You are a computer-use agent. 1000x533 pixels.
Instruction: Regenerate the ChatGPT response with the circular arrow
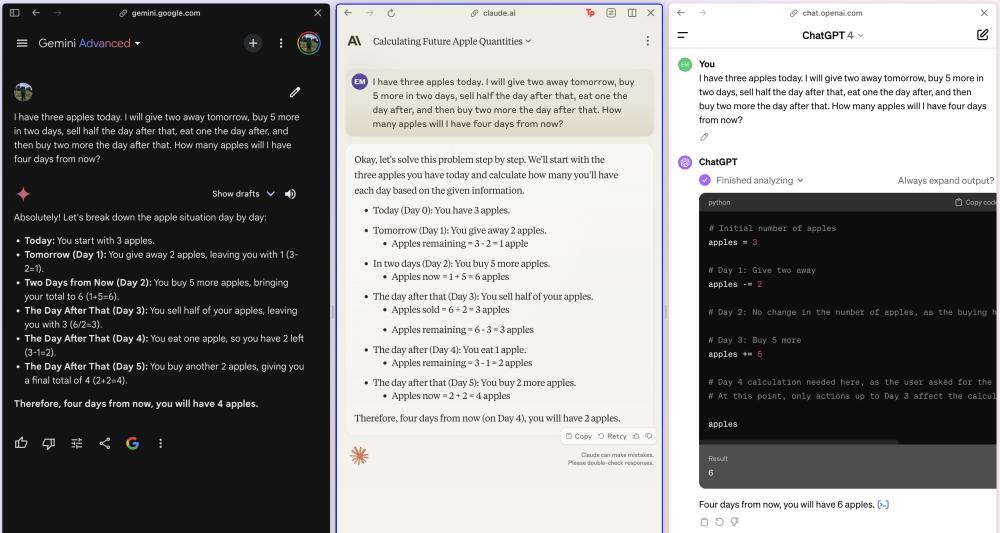click(x=719, y=522)
